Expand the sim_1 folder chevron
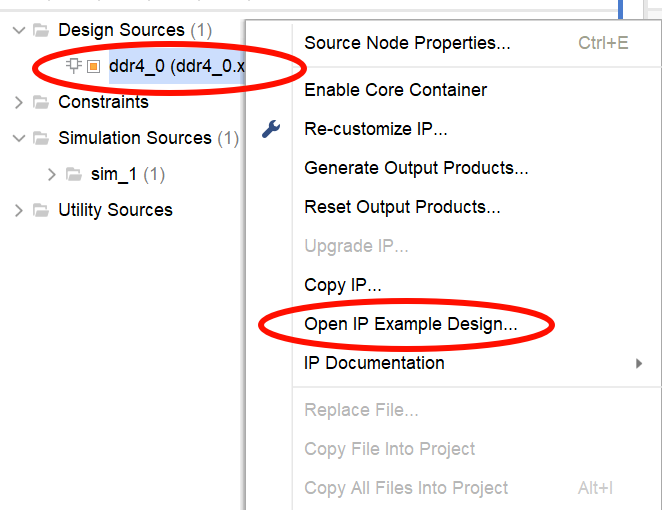Viewport: 662px width, 510px height. (x=52, y=174)
